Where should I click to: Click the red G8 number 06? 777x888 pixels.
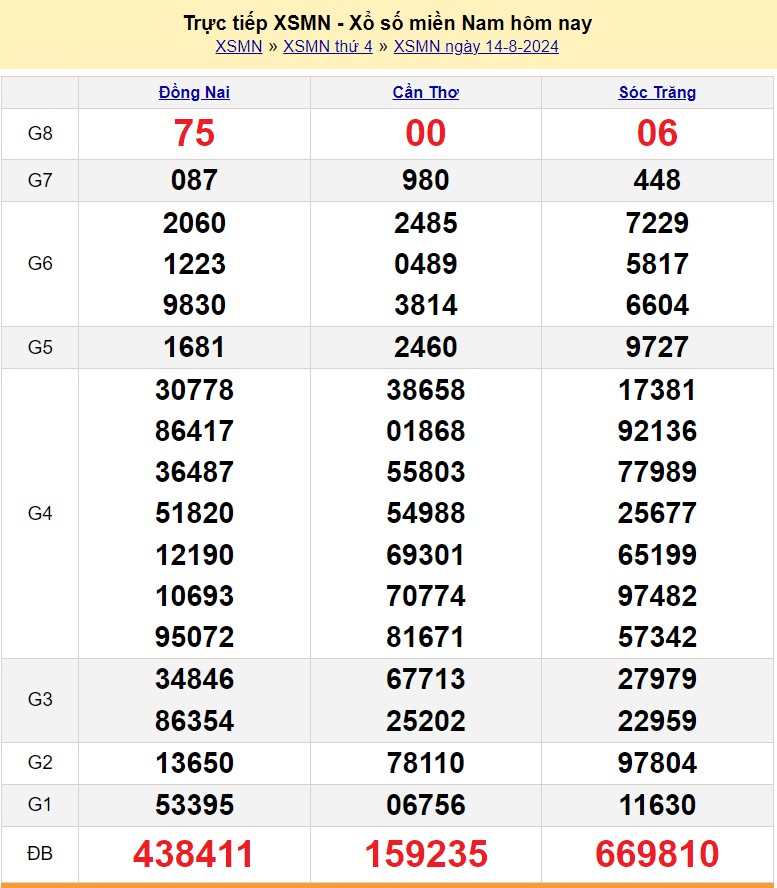point(657,133)
